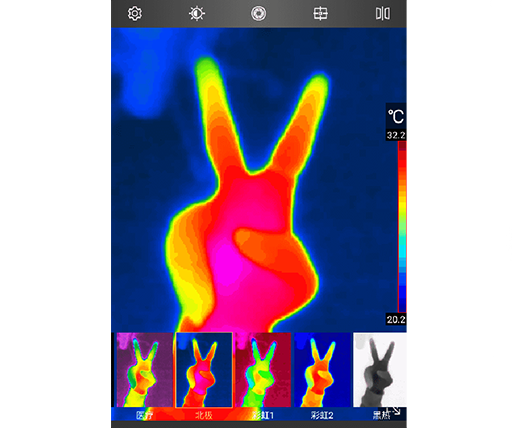The height and width of the screenshot is (429, 512).
Task: Choose the 黑热 grayscale palette thumbnail
Action: (380, 370)
